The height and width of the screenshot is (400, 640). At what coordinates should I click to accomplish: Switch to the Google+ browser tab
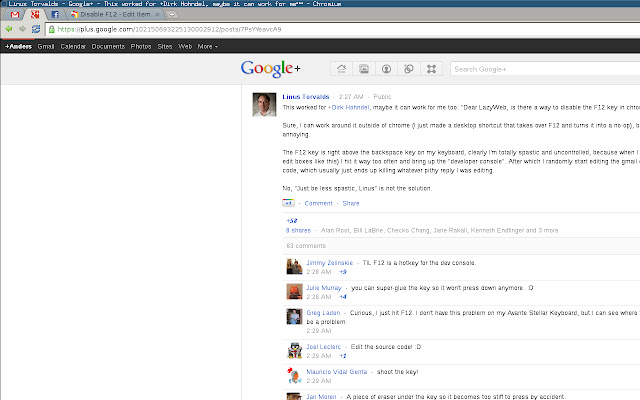pyautogui.click(x=35, y=15)
